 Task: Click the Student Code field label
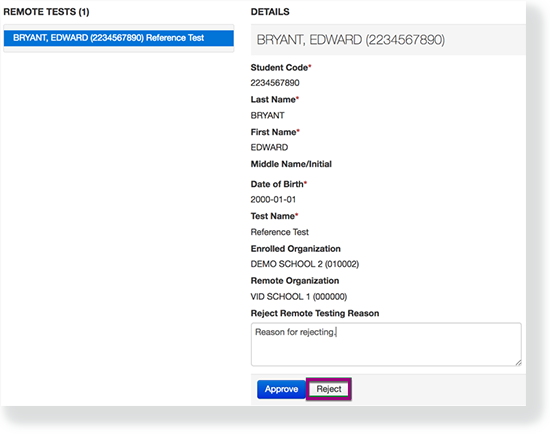point(281,67)
